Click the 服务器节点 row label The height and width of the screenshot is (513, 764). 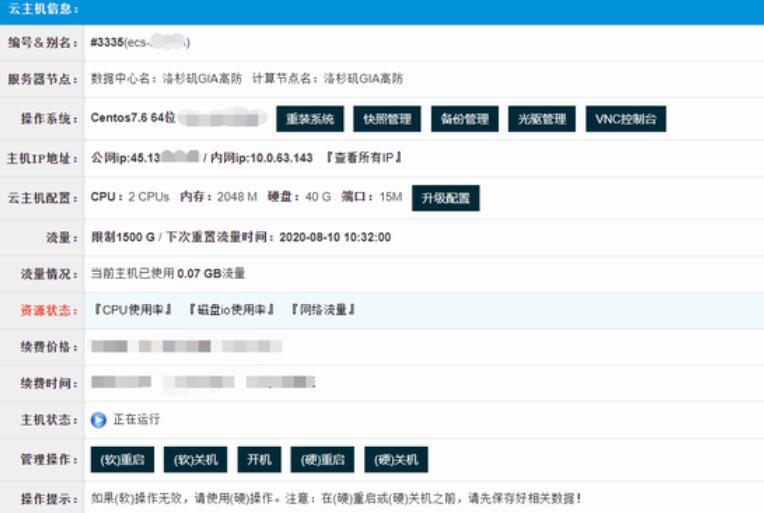[42, 79]
